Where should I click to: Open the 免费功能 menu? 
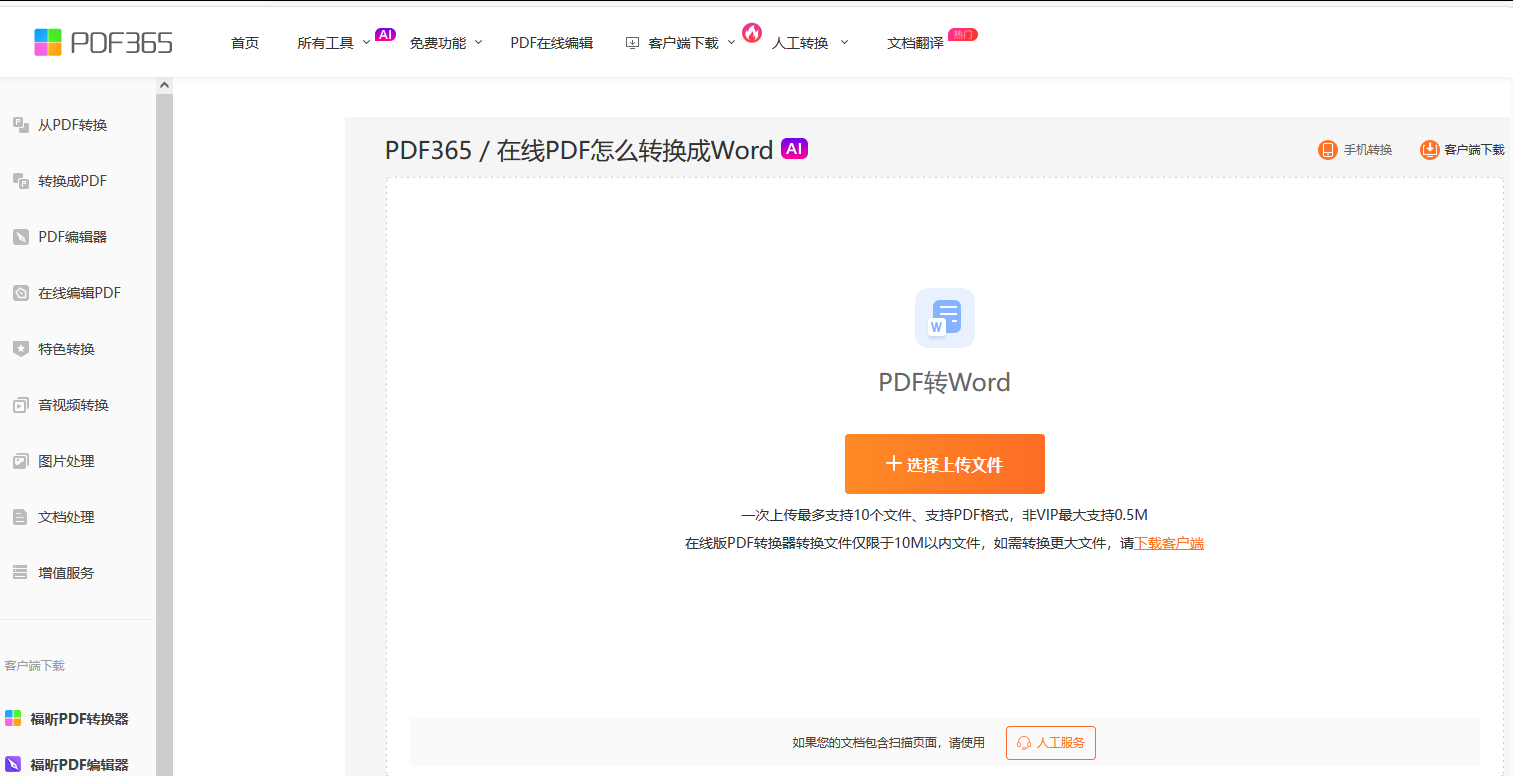tap(438, 43)
